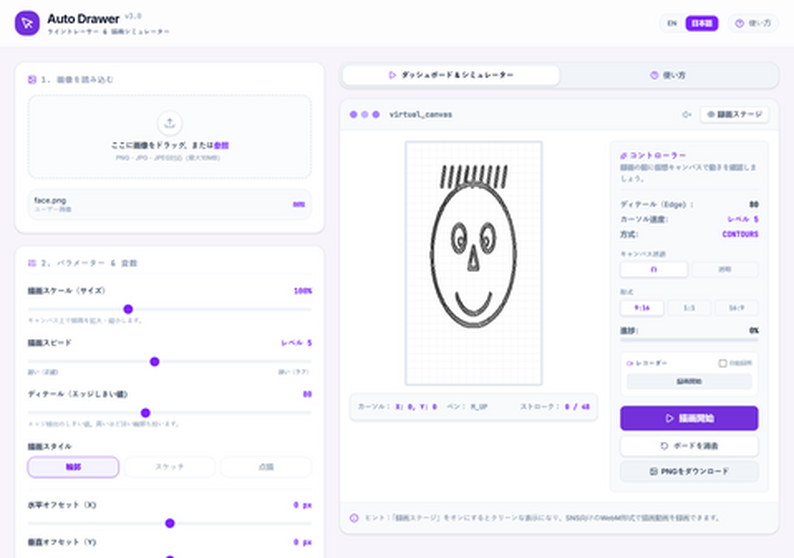Viewport: 794px width, 558px height.
Task: Click the smiley face drawing canvas
Action: [x=473, y=263]
